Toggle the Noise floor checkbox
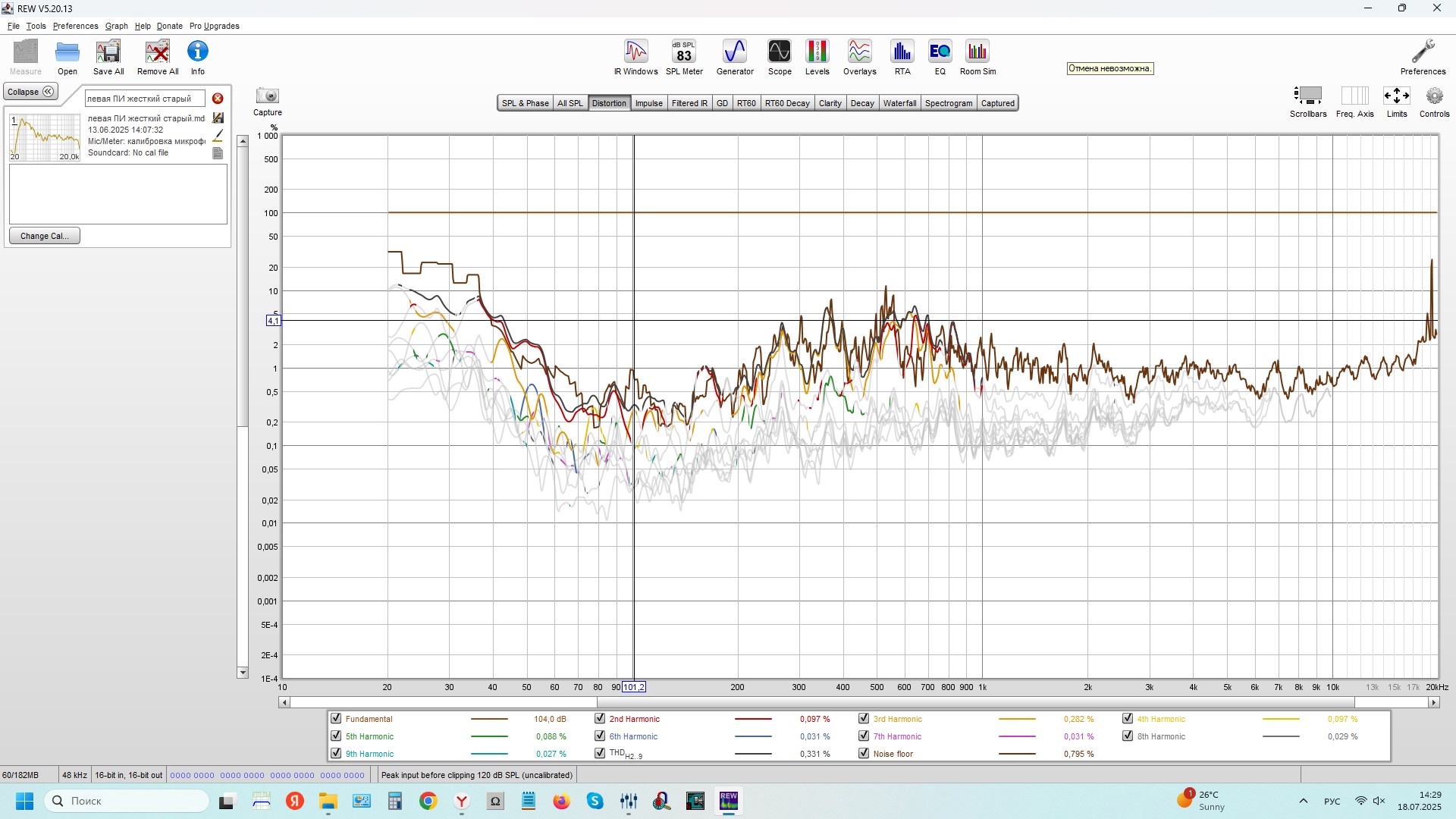Screen dimensions: 1456x819 coord(864,754)
